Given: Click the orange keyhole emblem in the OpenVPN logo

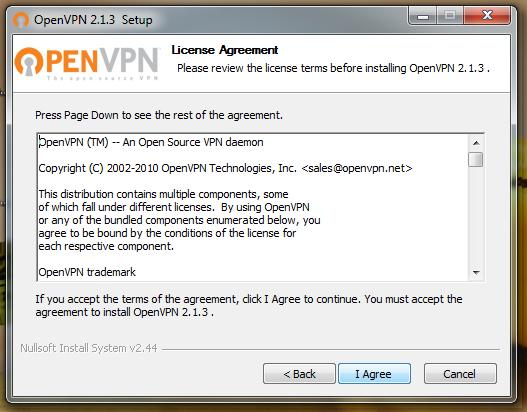Looking at the screenshot, I should coord(29,61).
